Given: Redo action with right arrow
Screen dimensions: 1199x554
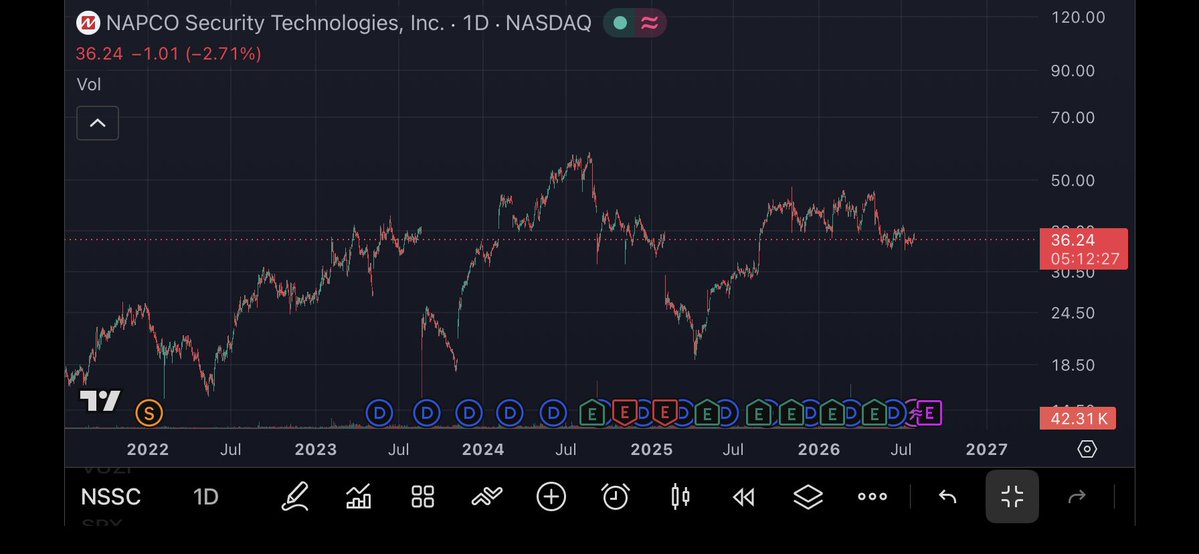Looking at the screenshot, I should click(x=1077, y=497).
